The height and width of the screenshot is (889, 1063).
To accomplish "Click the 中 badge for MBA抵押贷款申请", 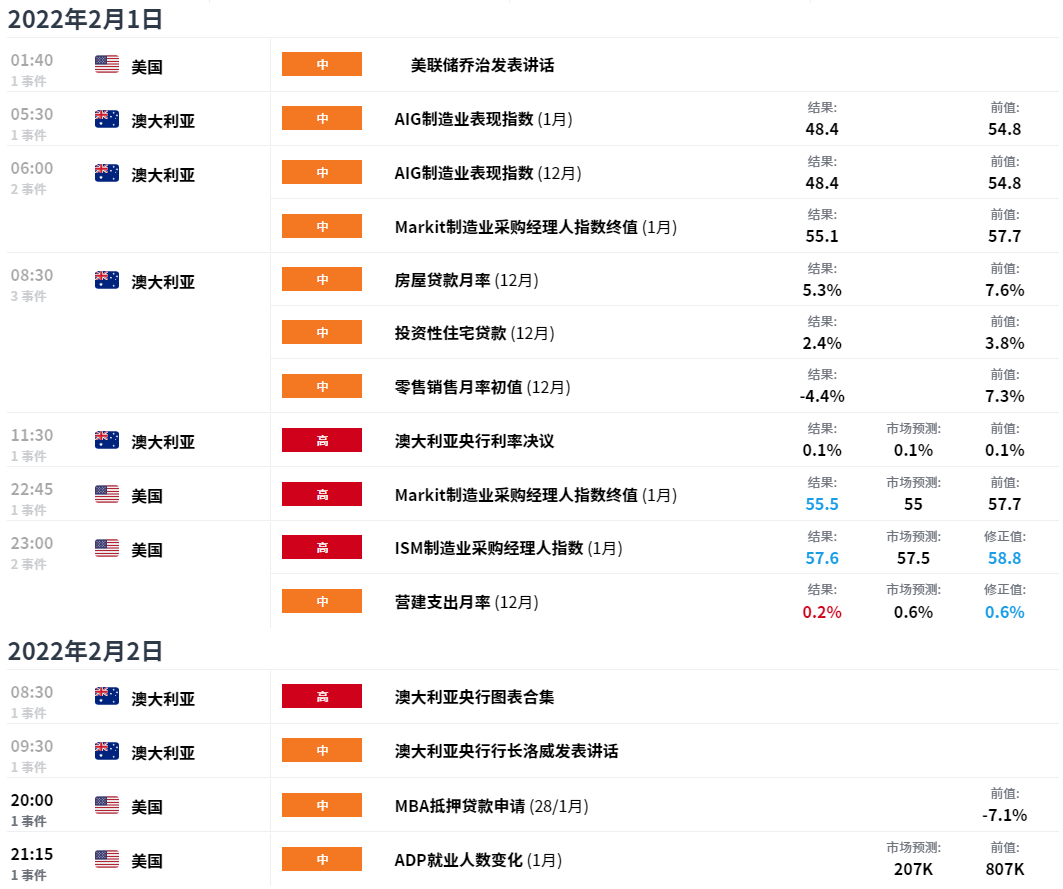I will tap(322, 806).
